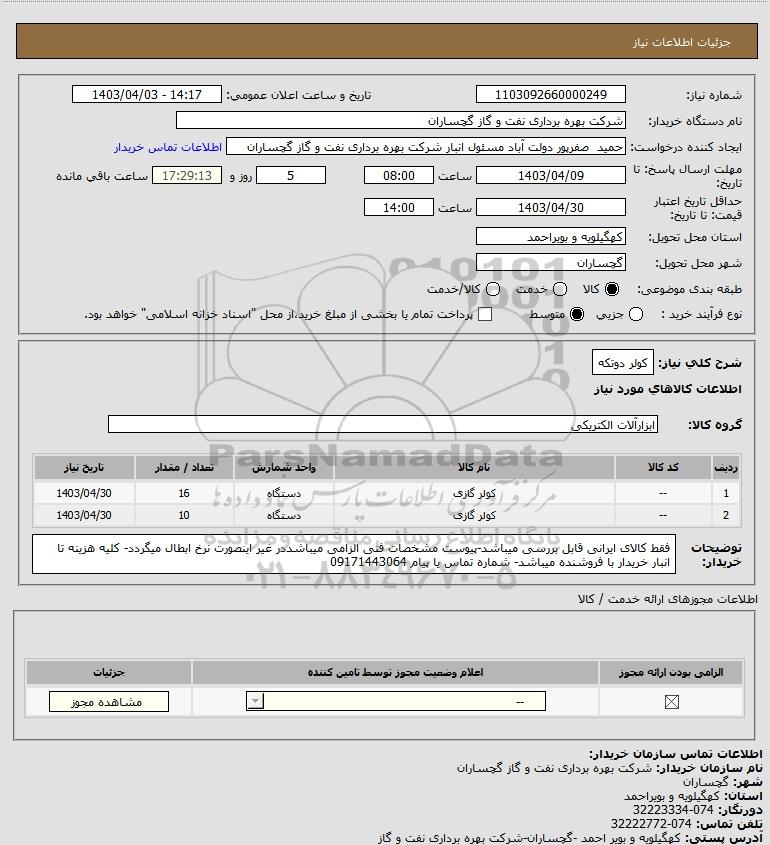Click the جزئیات اطلاعات نیاز page title
Image resolution: width=770 pixels, height=845 pixels.
tap(682, 42)
